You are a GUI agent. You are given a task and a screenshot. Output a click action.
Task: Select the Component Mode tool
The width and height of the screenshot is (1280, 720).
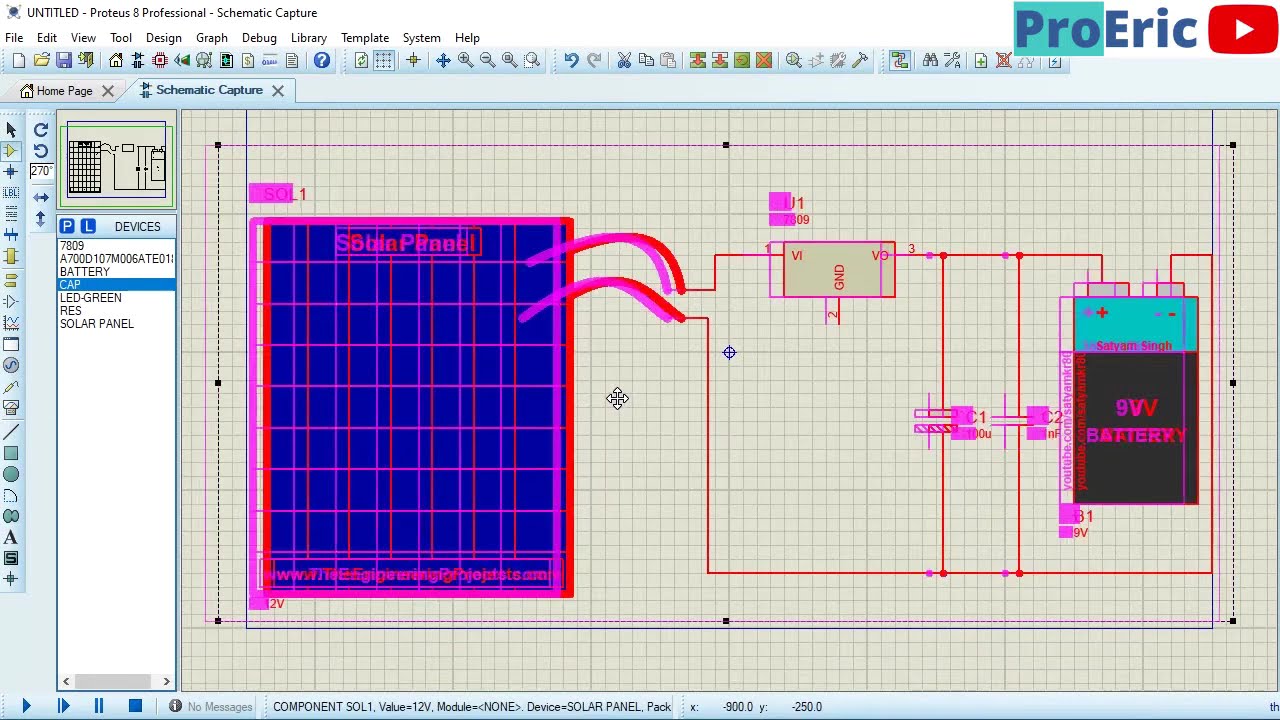pos(11,151)
